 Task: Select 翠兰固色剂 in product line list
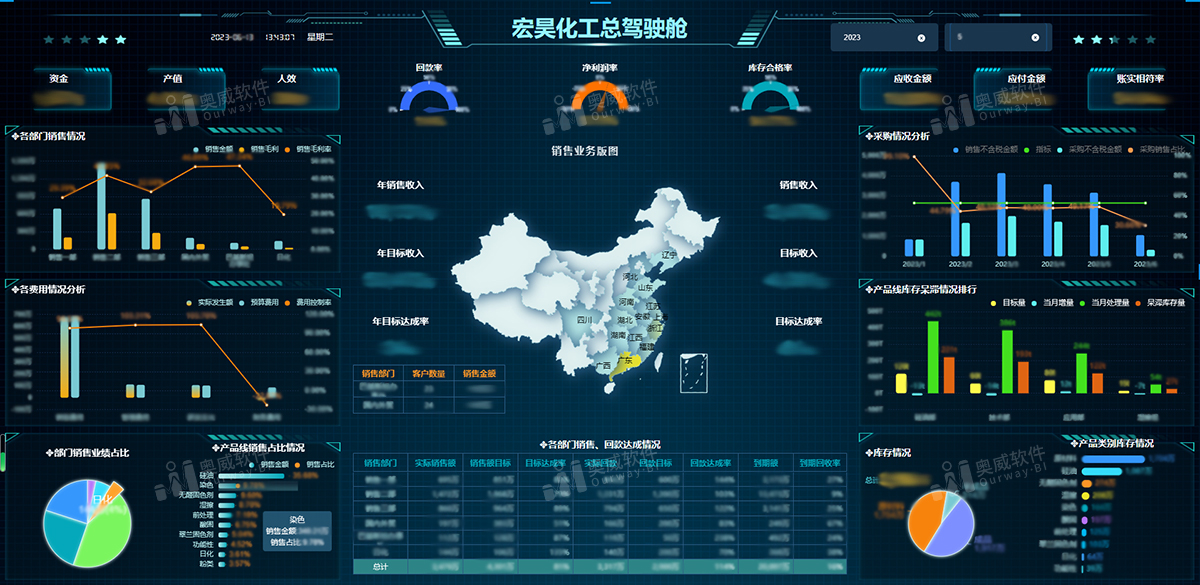pyautogui.click(x=194, y=534)
